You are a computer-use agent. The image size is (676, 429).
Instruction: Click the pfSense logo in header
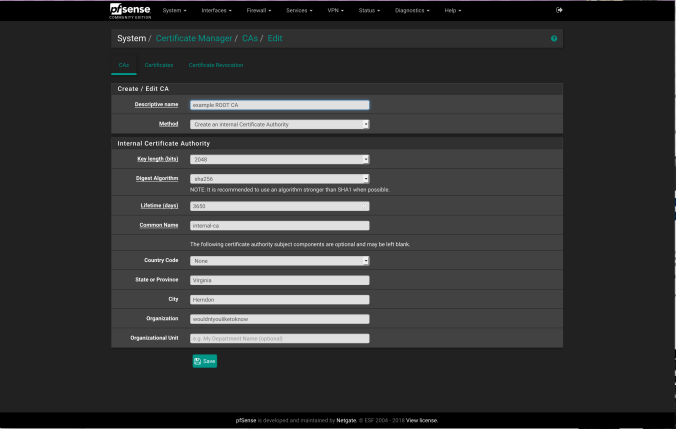[130, 10]
